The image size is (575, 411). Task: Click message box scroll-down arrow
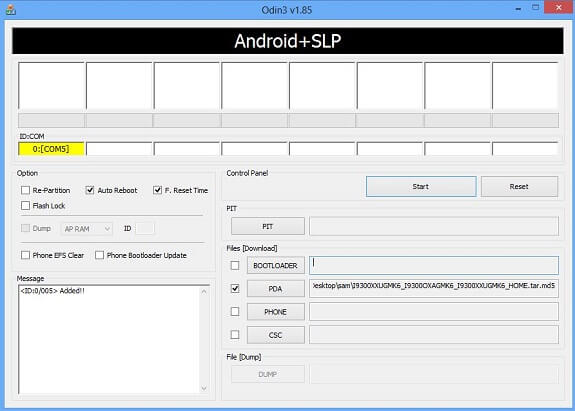point(204,388)
